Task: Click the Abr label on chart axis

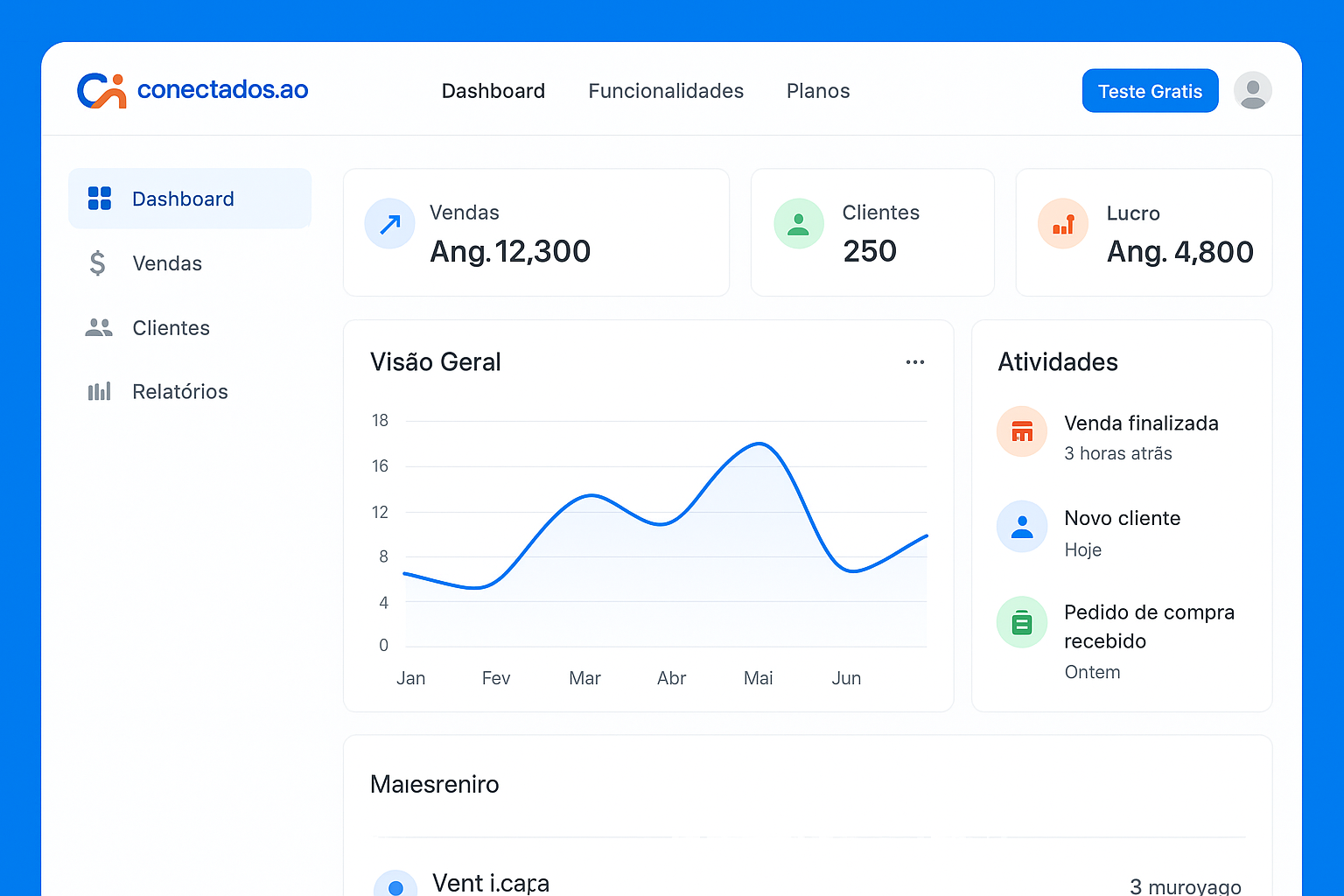Action: tap(672, 678)
